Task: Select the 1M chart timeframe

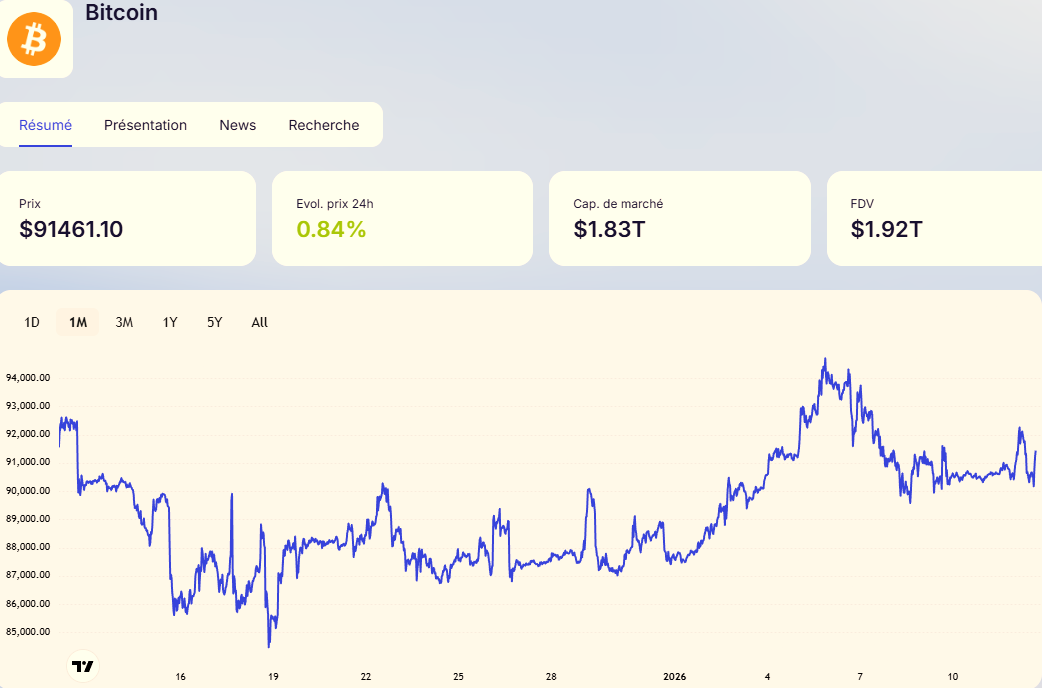Action: pos(78,322)
